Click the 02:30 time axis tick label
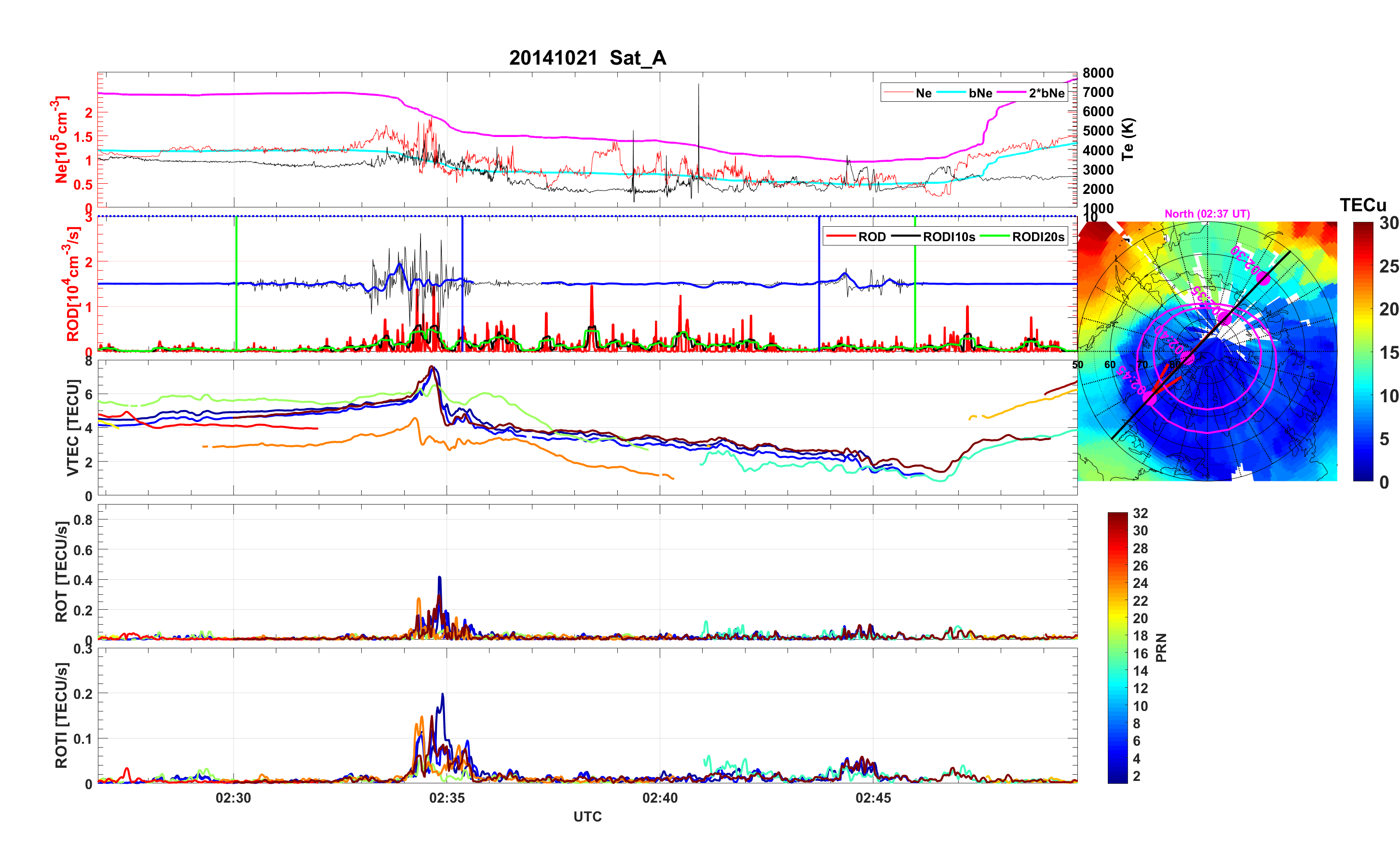The image size is (1400, 847). click(x=233, y=798)
